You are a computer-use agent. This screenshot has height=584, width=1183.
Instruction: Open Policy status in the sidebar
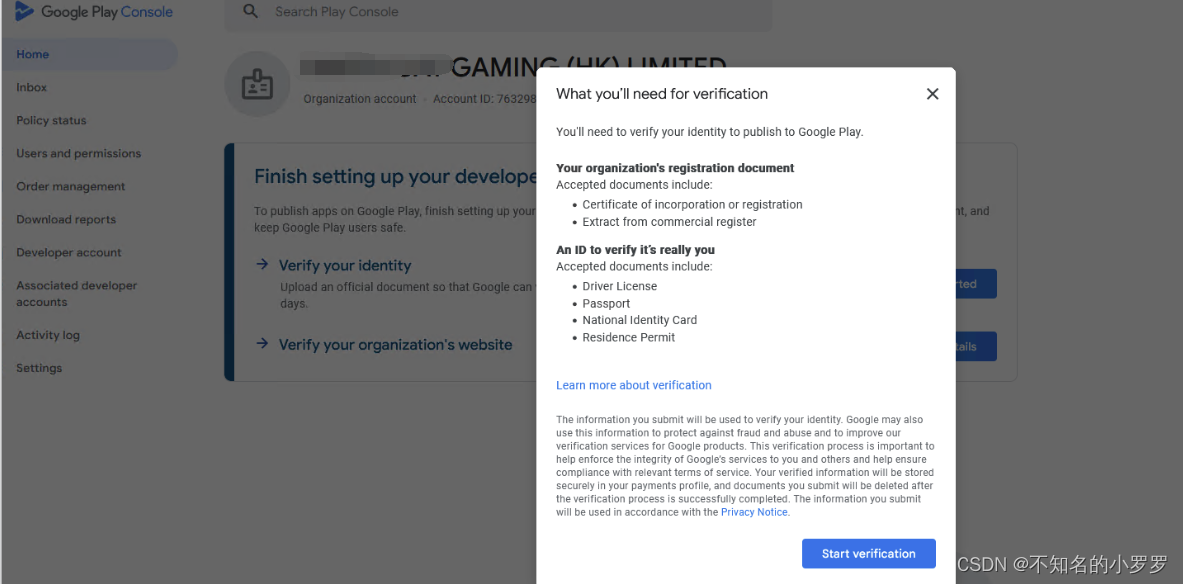point(51,121)
